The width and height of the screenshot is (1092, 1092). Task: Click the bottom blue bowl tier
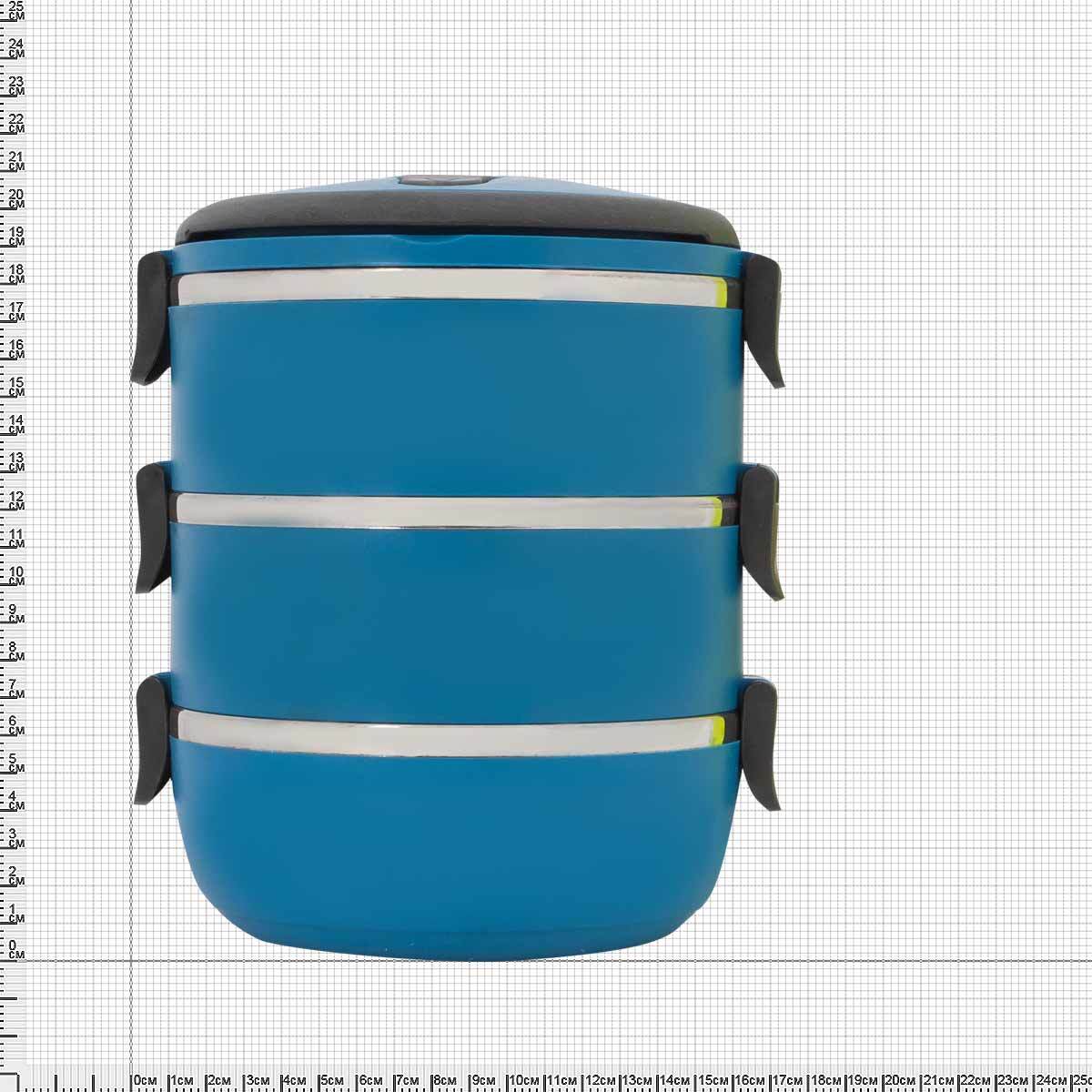(x=455, y=846)
